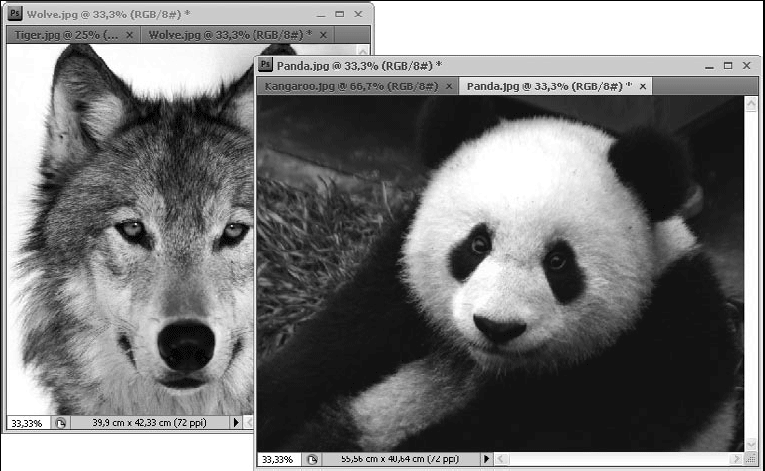This screenshot has height=471, width=765.
Task: Click status bar preview icon in Panda window
Action: [x=312, y=459]
